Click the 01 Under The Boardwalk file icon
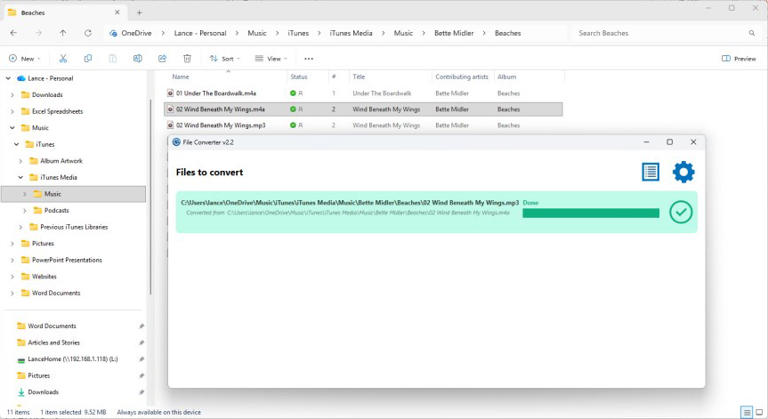 [x=170, y=93]
